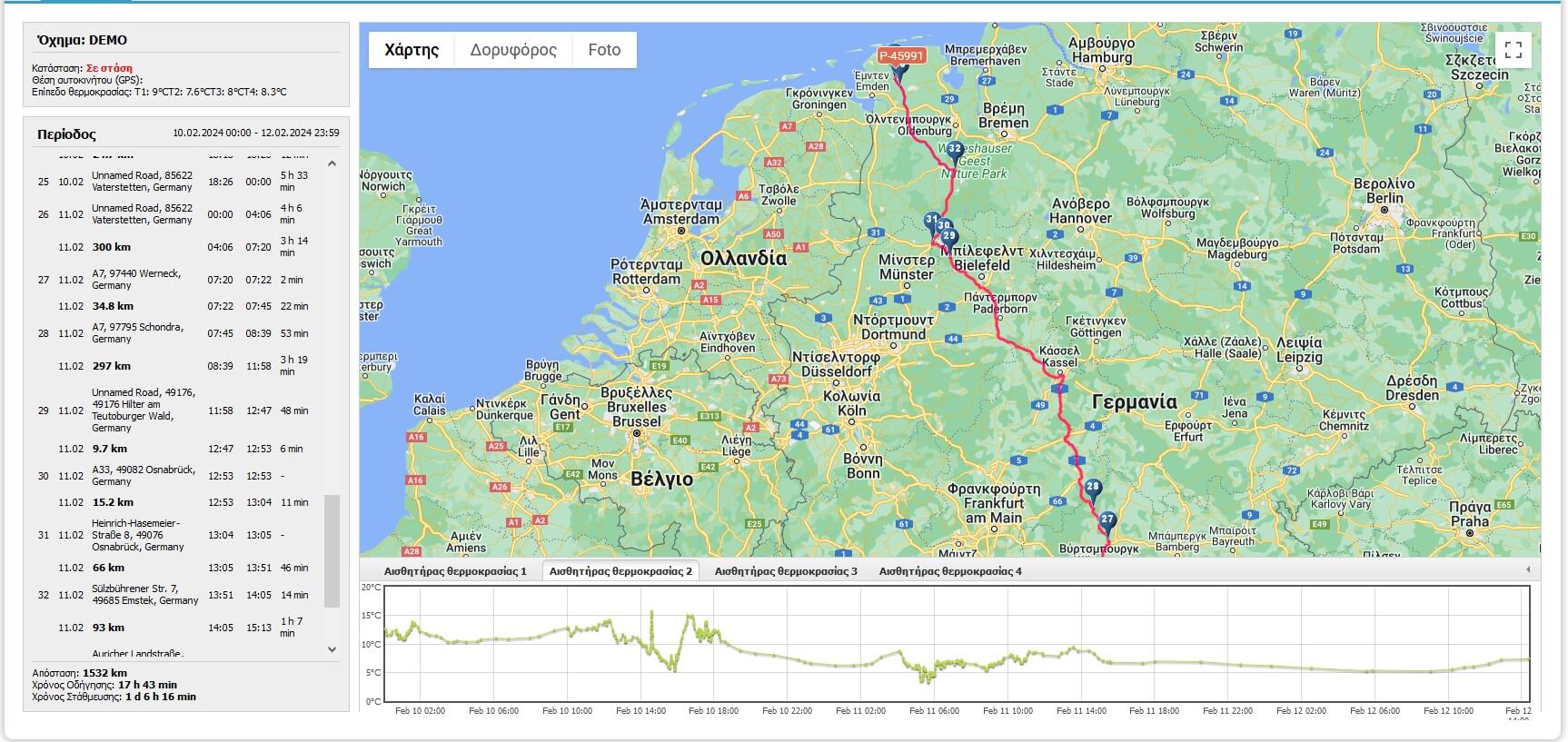Select the 34.8 km trip segment

(x=176, y=306)
